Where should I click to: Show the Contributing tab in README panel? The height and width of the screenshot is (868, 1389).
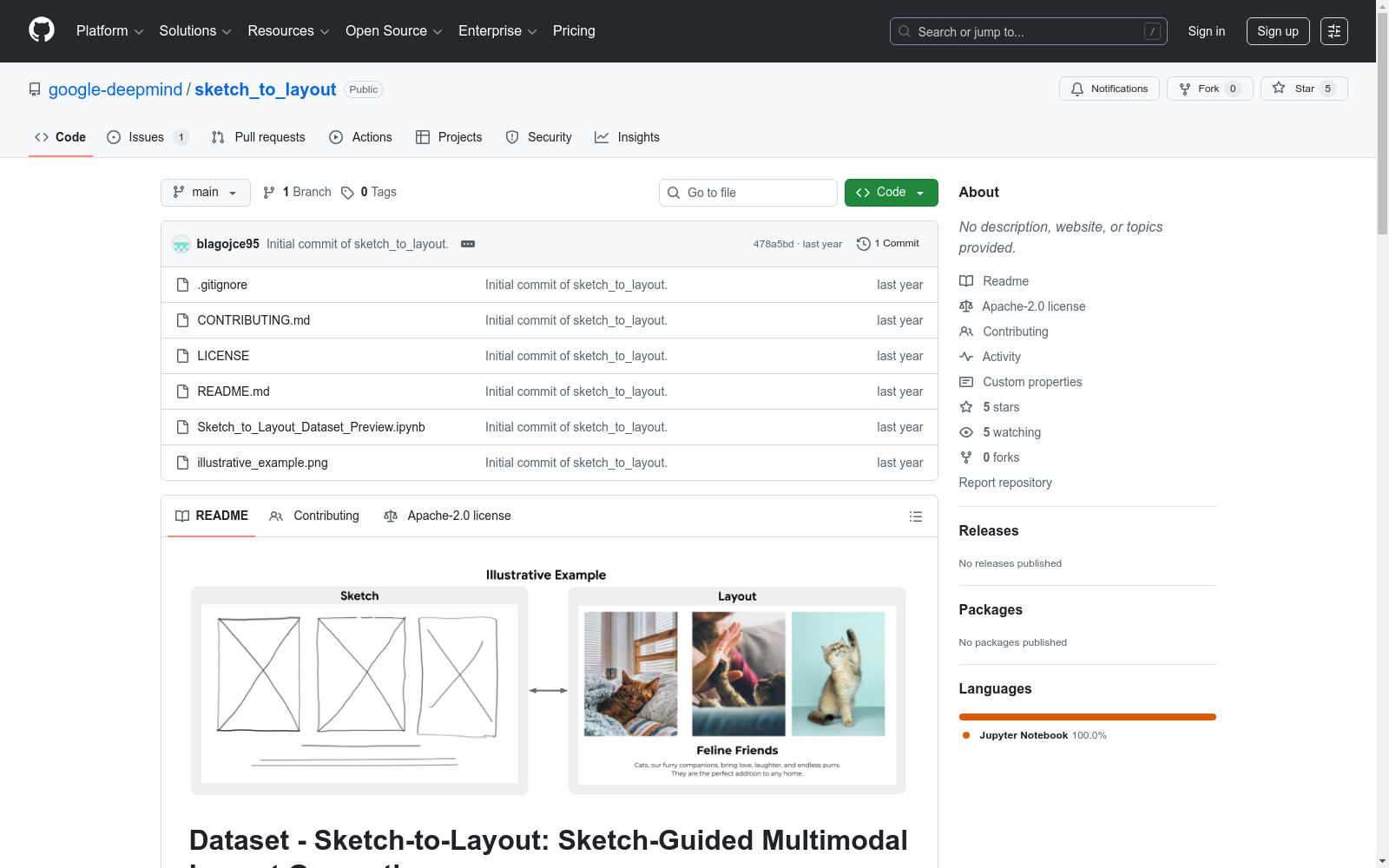[314, 516]
